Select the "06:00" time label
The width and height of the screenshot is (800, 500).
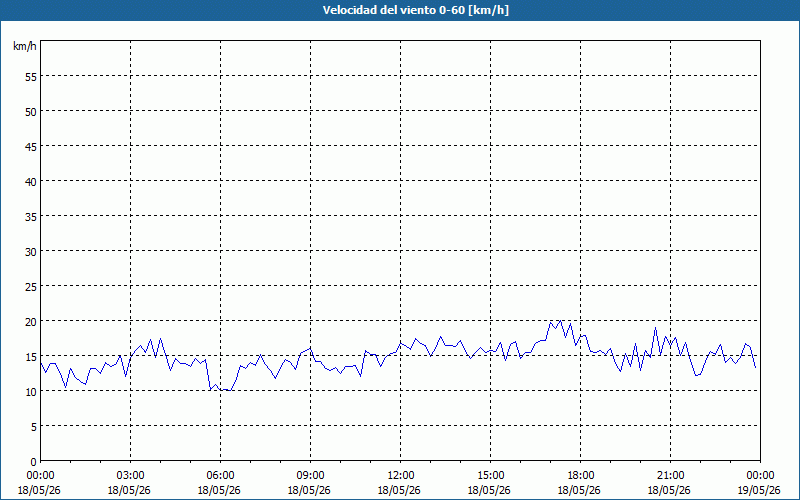point(220,476)
